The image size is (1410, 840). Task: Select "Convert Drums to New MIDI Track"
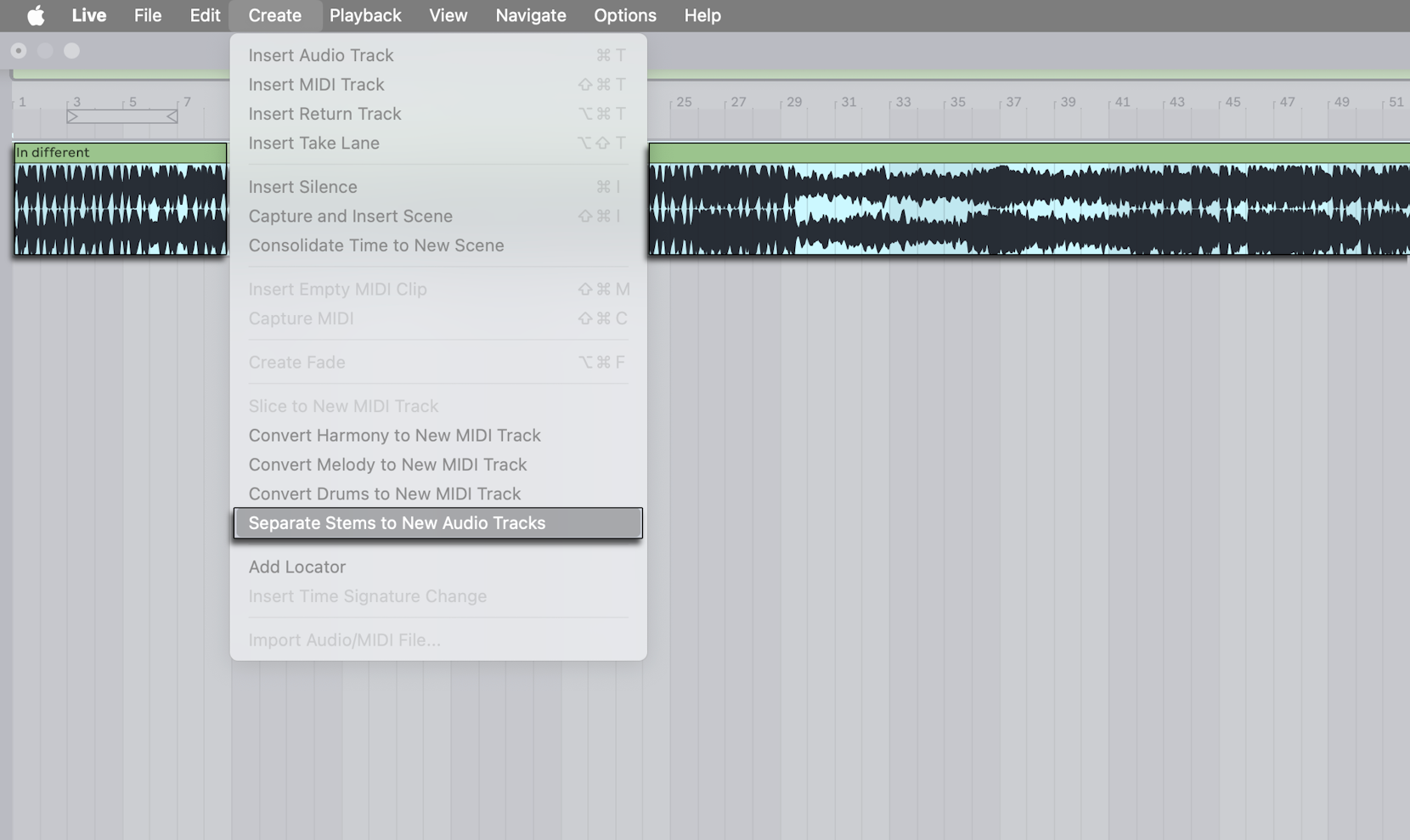(384, 493)
